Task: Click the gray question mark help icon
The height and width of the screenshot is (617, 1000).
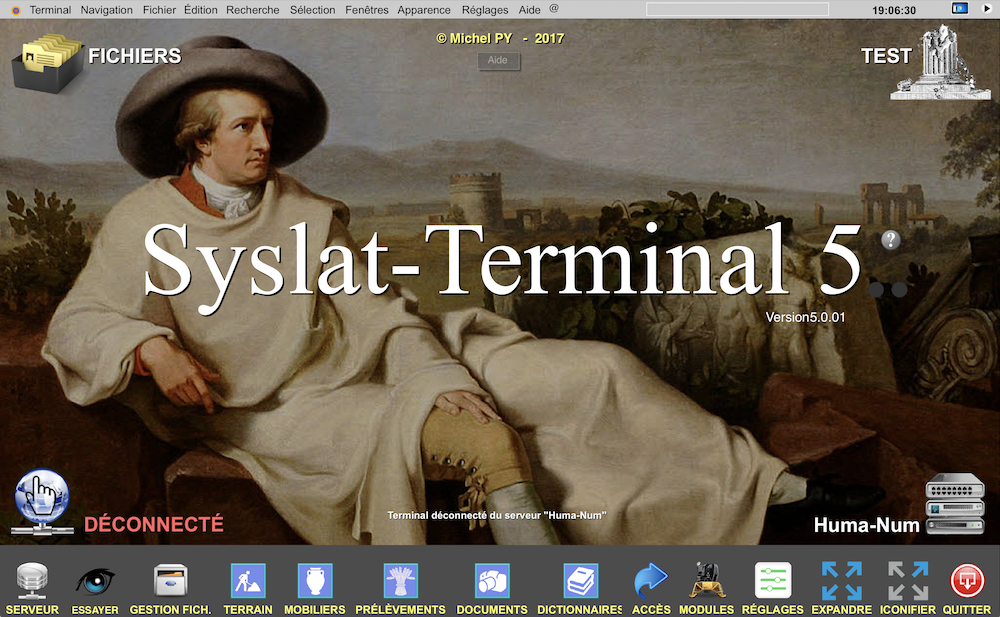Action: [890, 240]
